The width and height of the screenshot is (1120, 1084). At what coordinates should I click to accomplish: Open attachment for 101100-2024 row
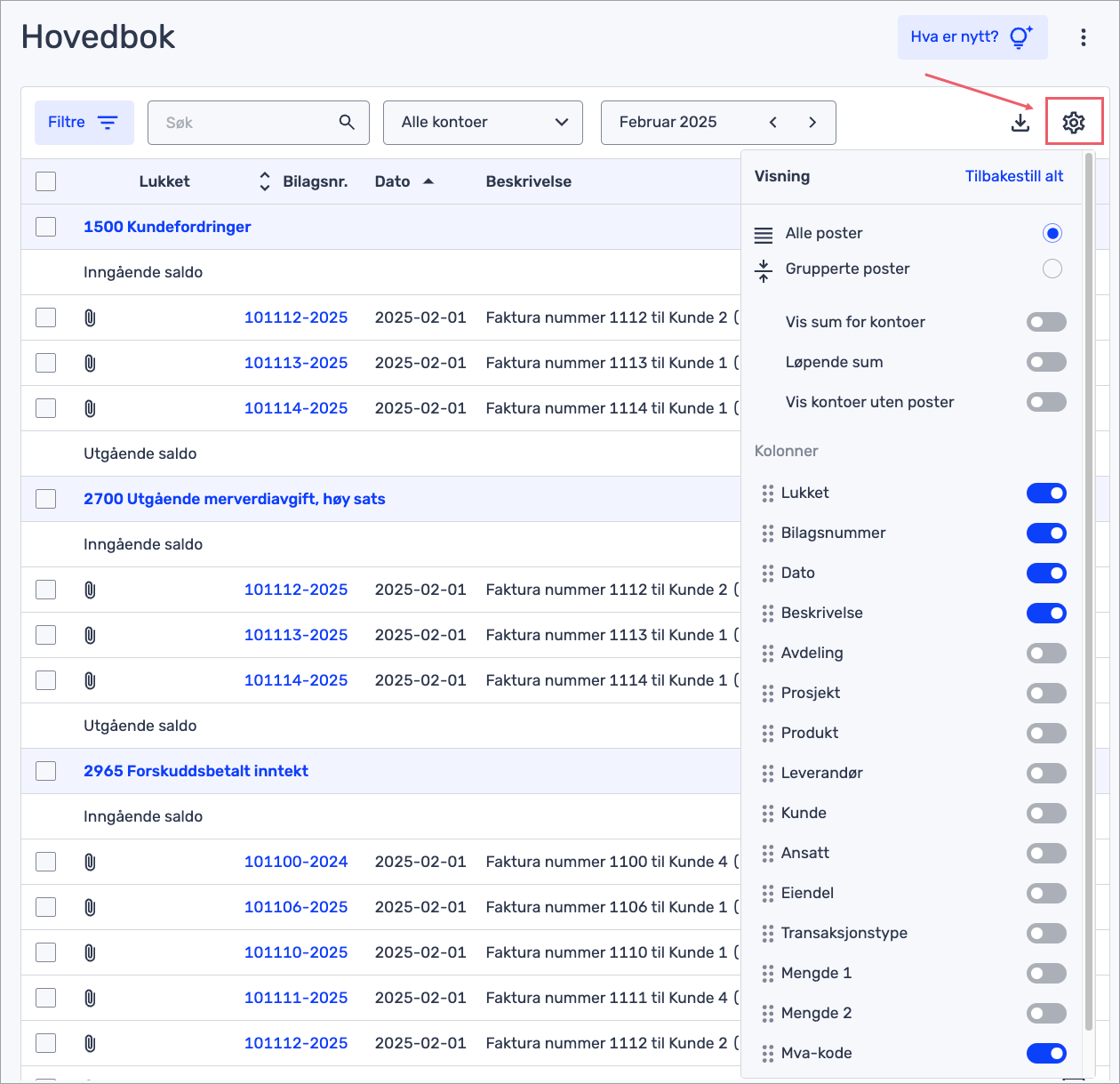pos(90,862)
